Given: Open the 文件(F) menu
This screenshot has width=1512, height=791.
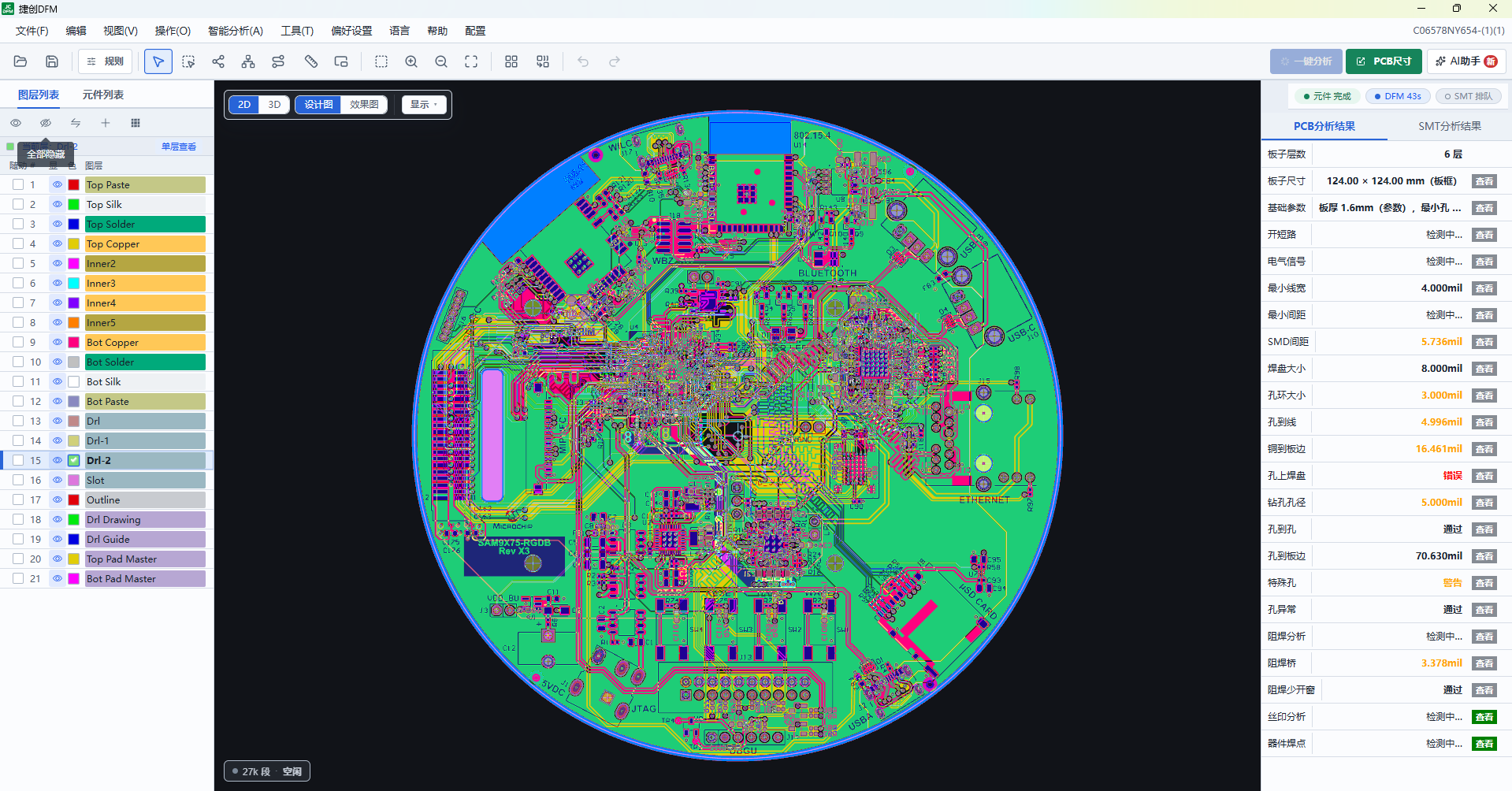Looking at the screenshot, I should tap(32, 31).
